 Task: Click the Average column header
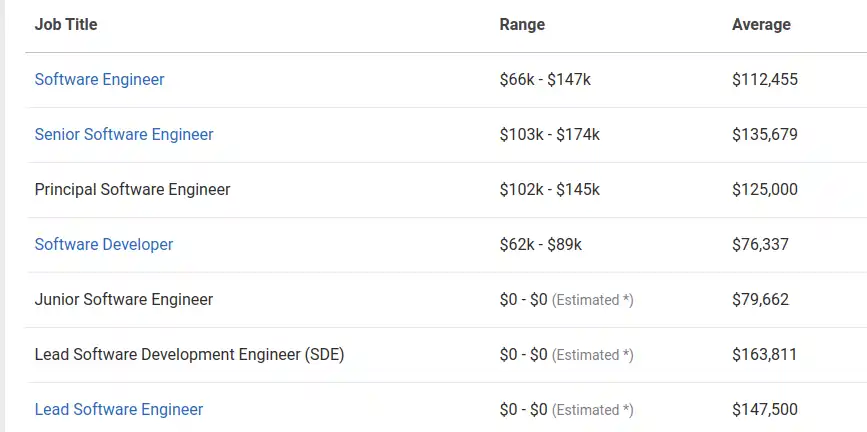point(761,24)
